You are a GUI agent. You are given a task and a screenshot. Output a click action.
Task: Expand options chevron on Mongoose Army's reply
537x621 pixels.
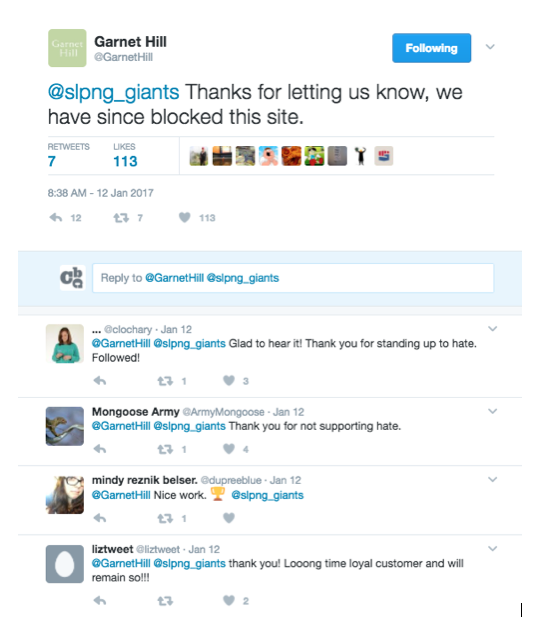493,411
